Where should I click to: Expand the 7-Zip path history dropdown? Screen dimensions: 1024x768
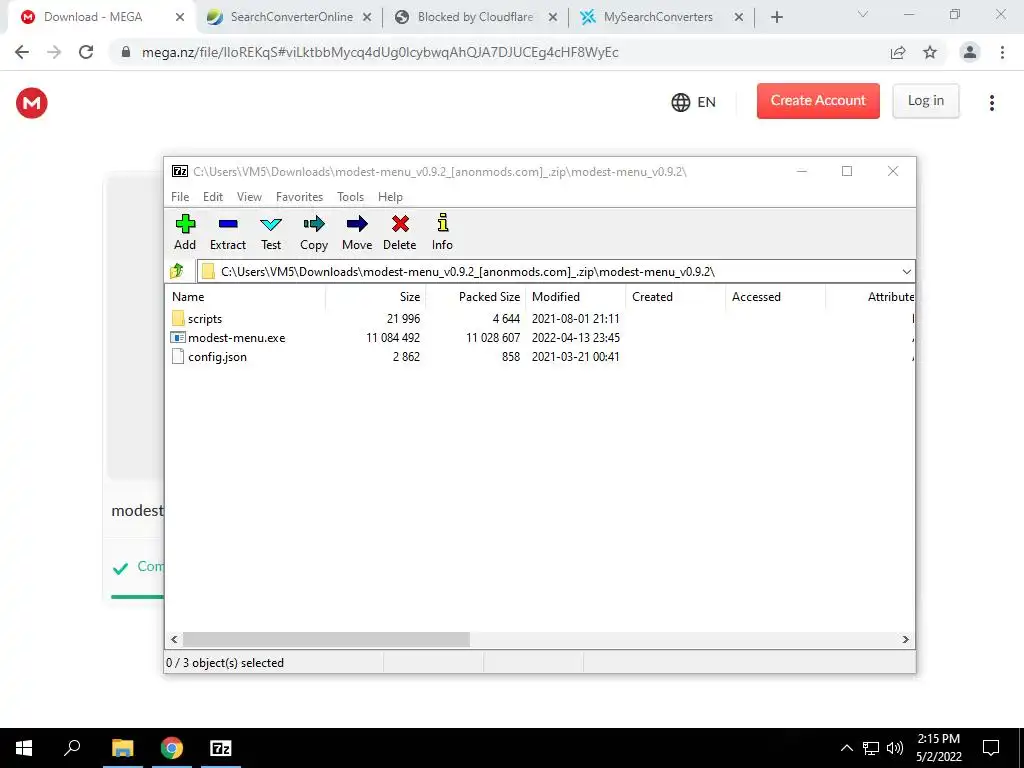pyautogui.click(x=906, y=272)
